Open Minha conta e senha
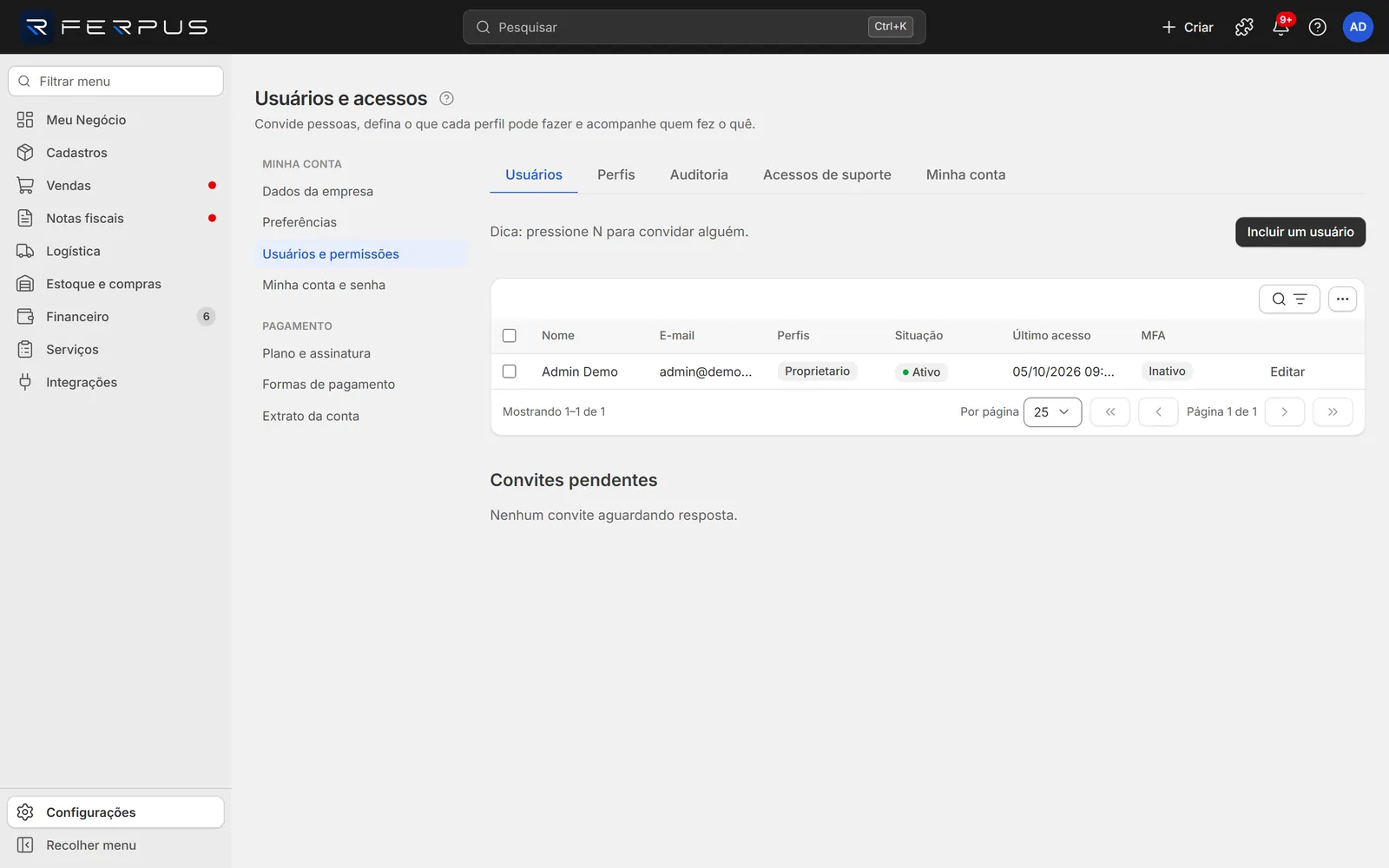 [x=360, y=285]
